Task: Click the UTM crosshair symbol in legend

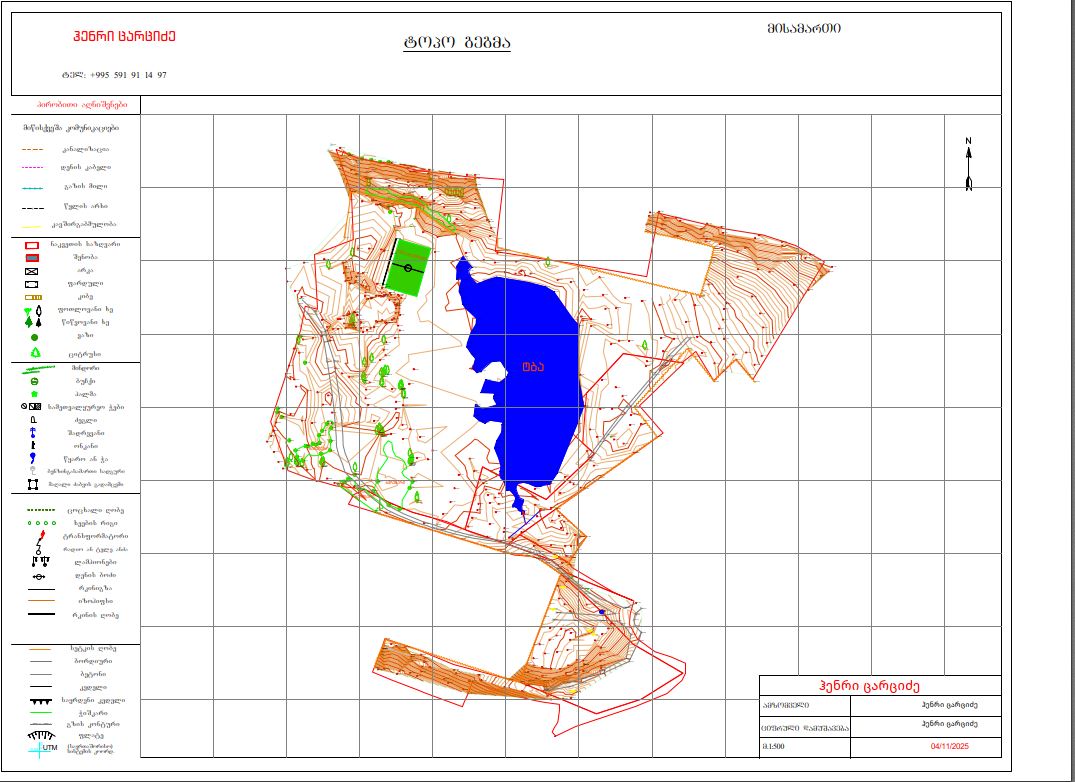Action: pos(39,748)
